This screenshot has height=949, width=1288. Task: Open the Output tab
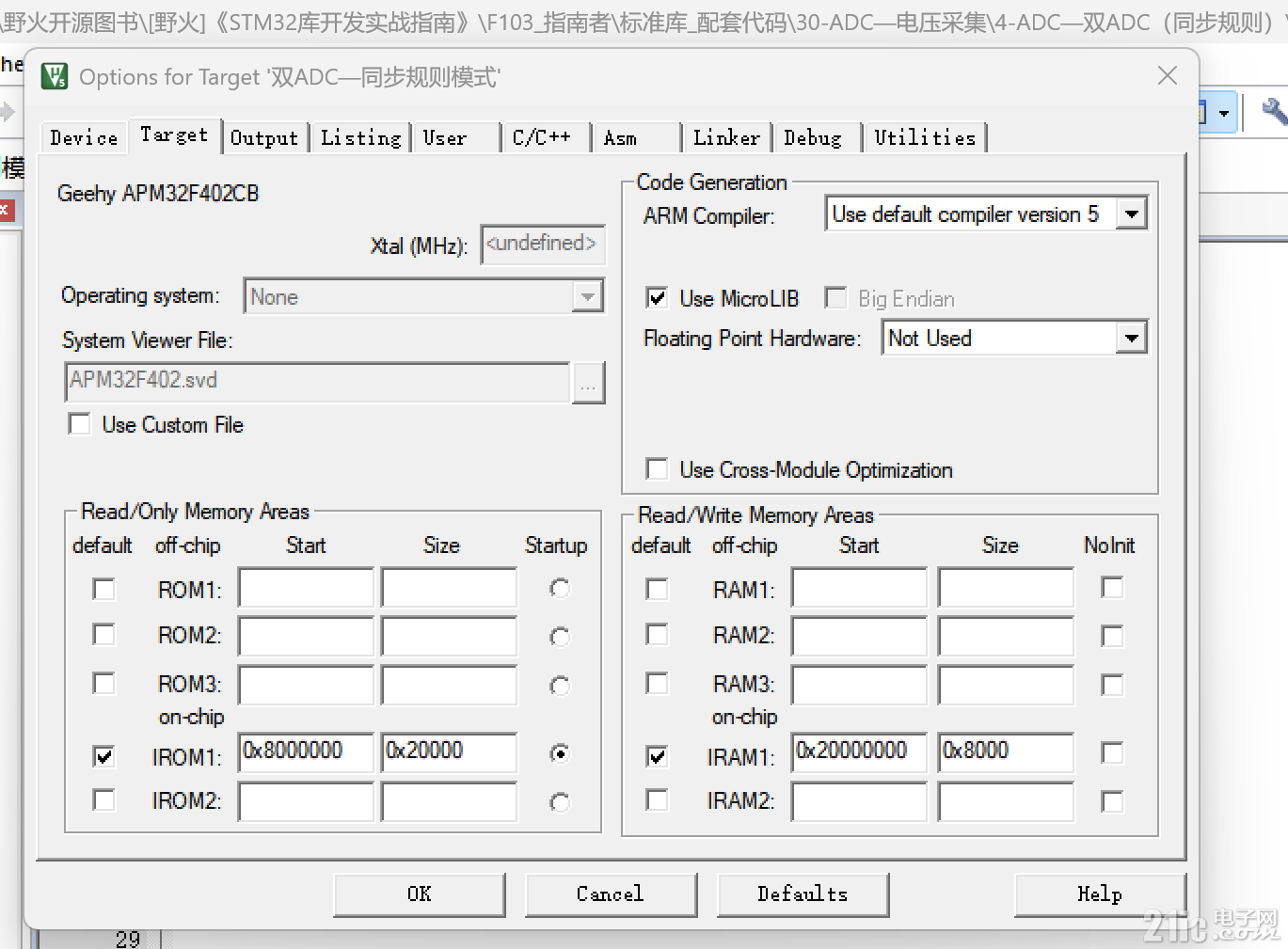click(264, 137)
